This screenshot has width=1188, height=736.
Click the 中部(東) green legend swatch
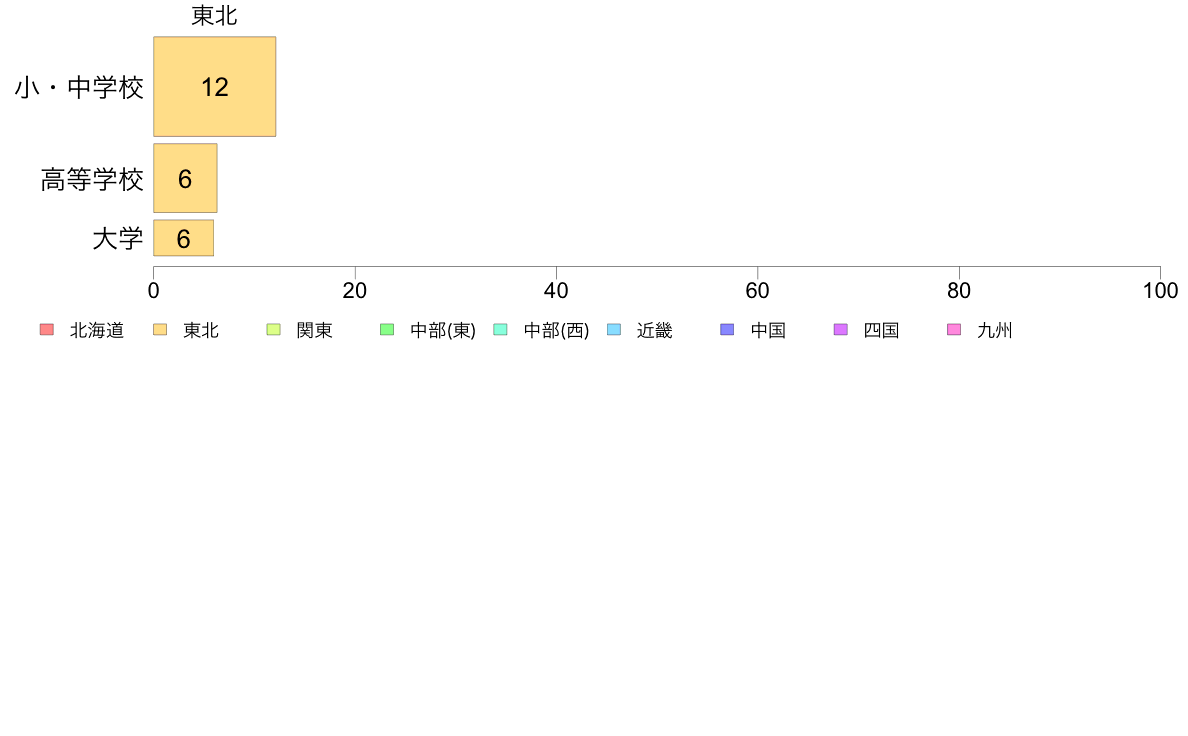[x=387, y=330]
